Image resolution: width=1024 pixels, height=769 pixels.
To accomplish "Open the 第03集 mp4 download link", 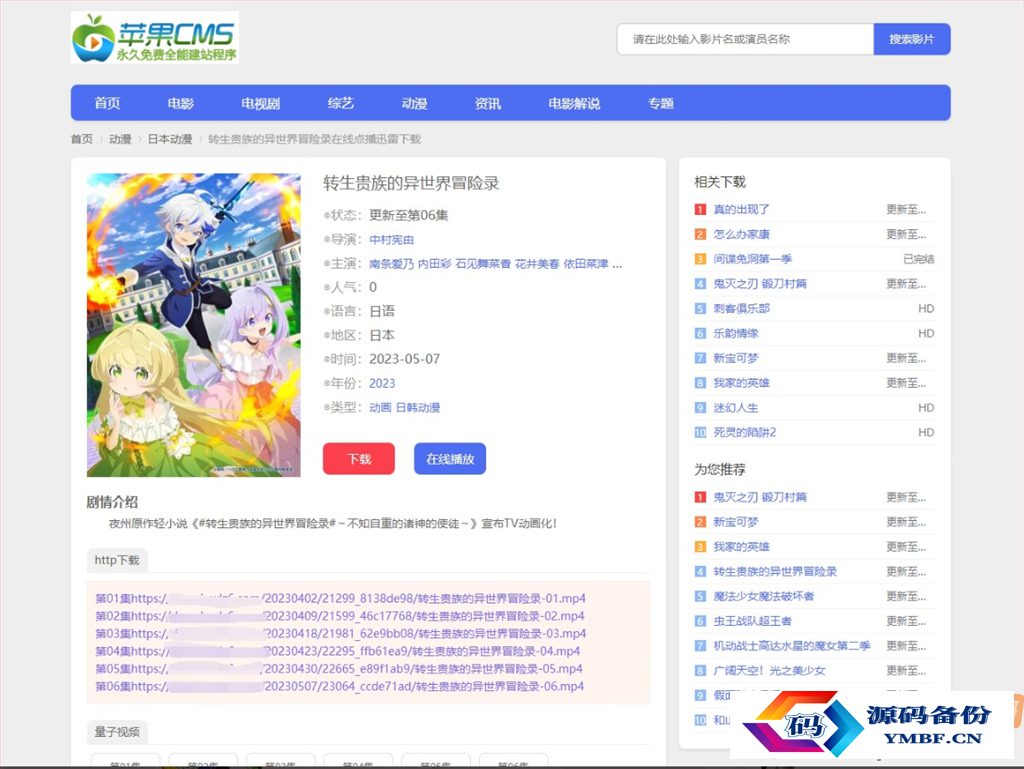I will click(340, 634).
